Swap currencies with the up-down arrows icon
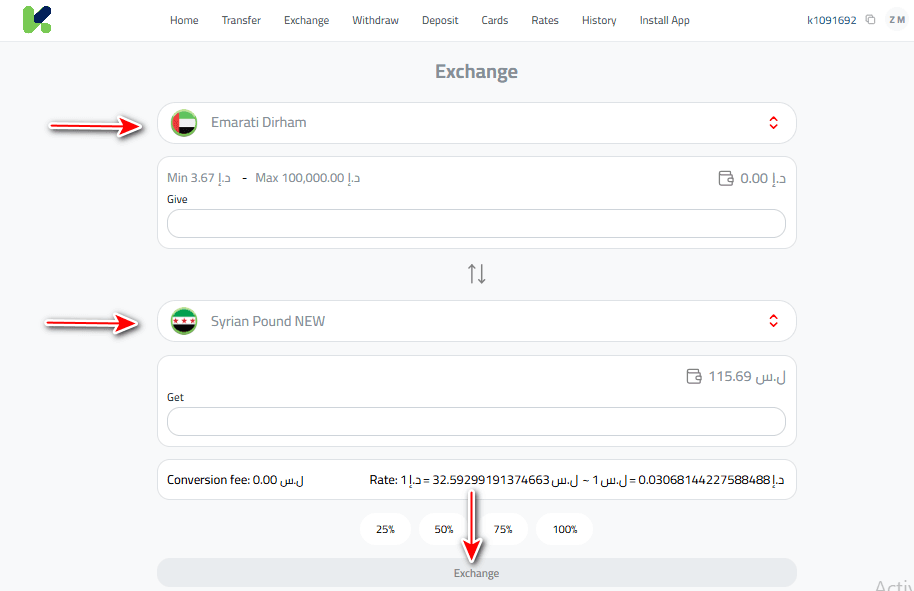 (x=477, y=273)
